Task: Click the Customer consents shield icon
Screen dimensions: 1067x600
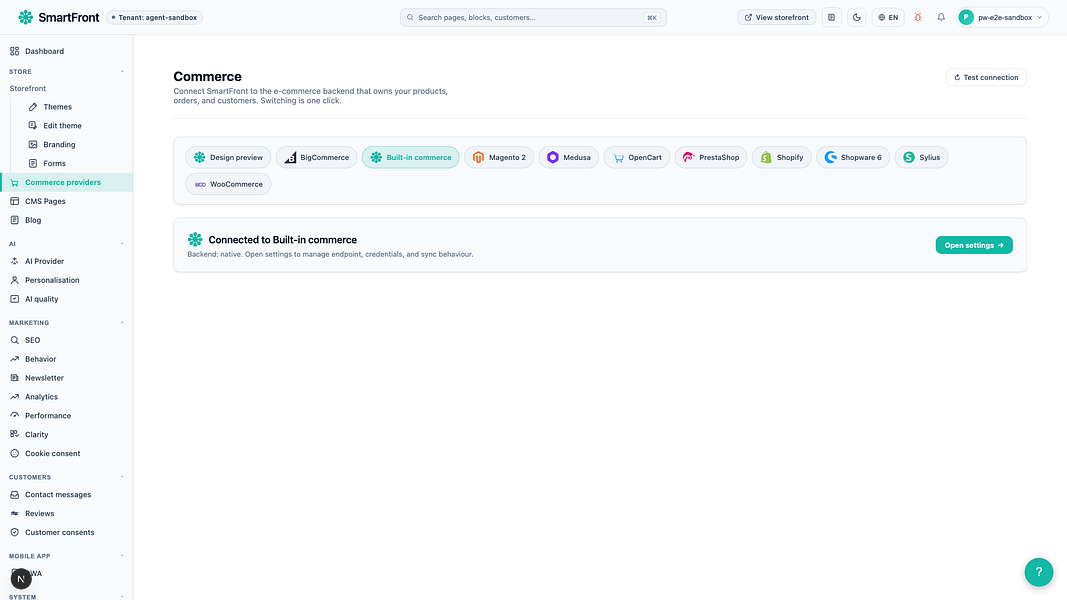Action: [14, 533]
